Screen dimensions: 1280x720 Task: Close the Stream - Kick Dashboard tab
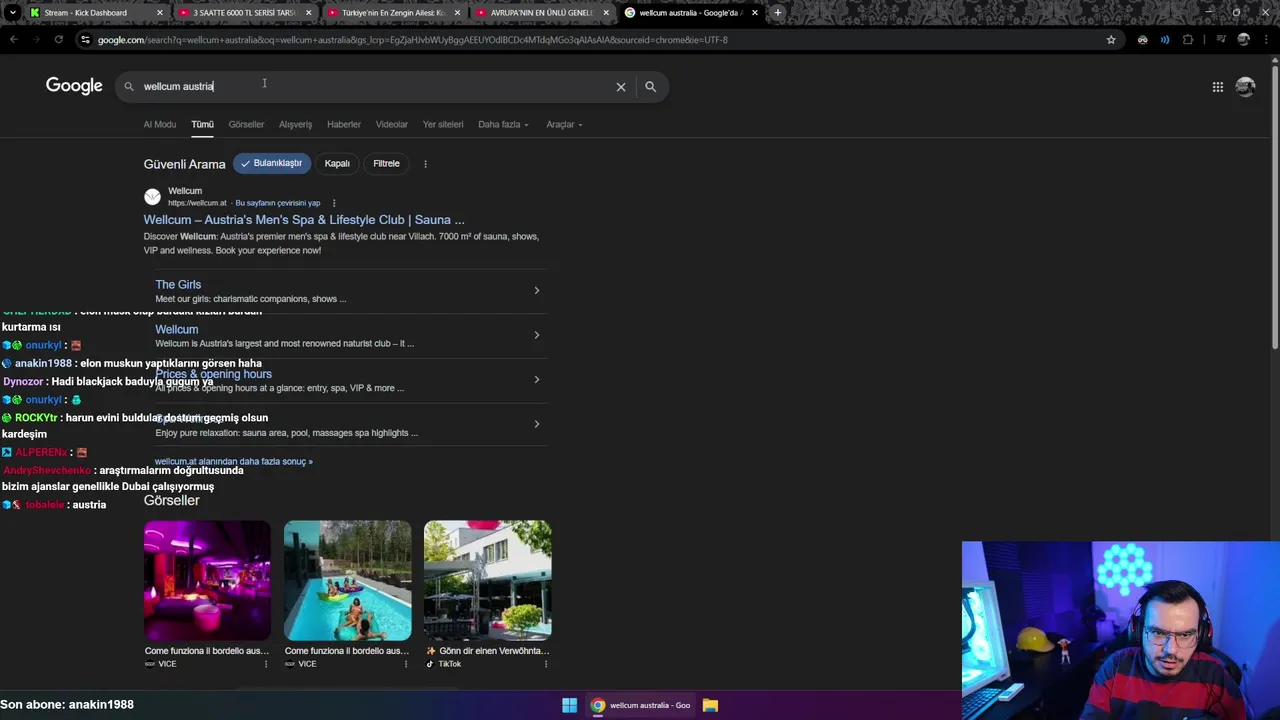pyautogui.click(x=159, y=13)
